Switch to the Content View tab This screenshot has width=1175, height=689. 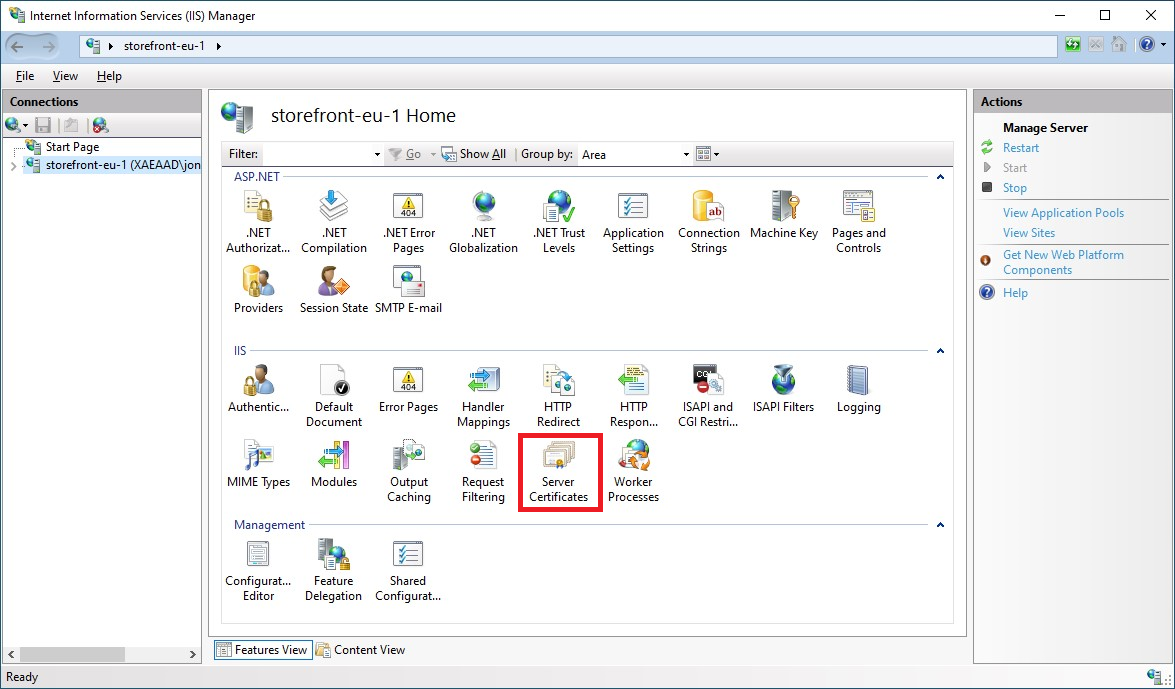pyautogui.click(x=360, y=650)
